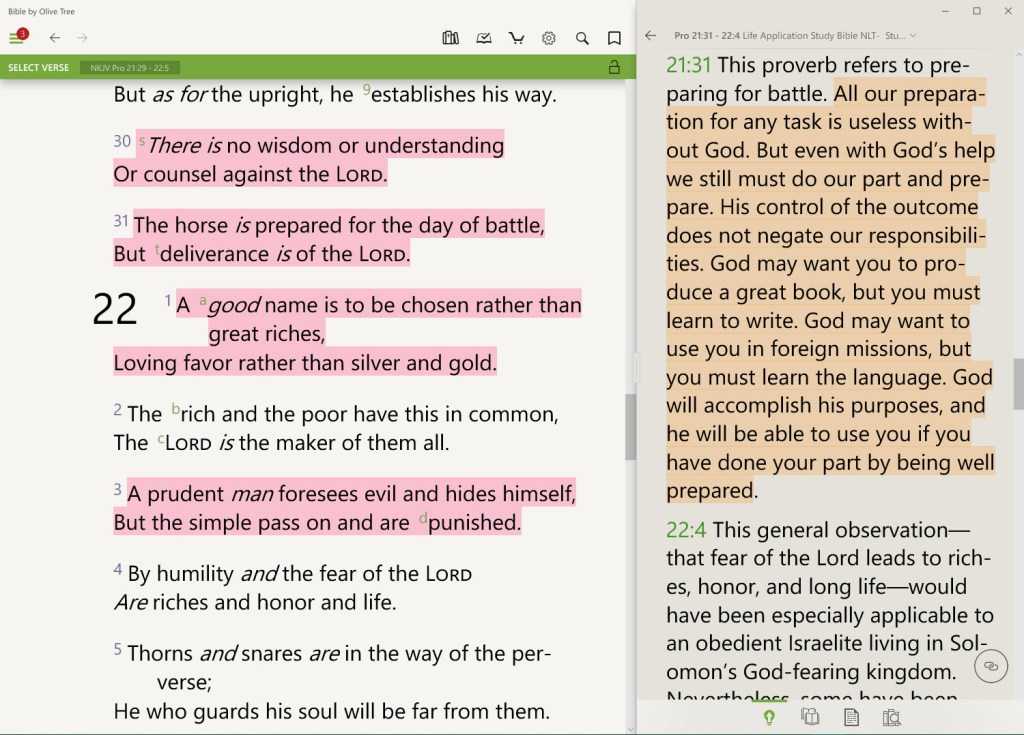Open the Settings gear icon
This screenshot has height=735, width=1024.
click(548, 37)
